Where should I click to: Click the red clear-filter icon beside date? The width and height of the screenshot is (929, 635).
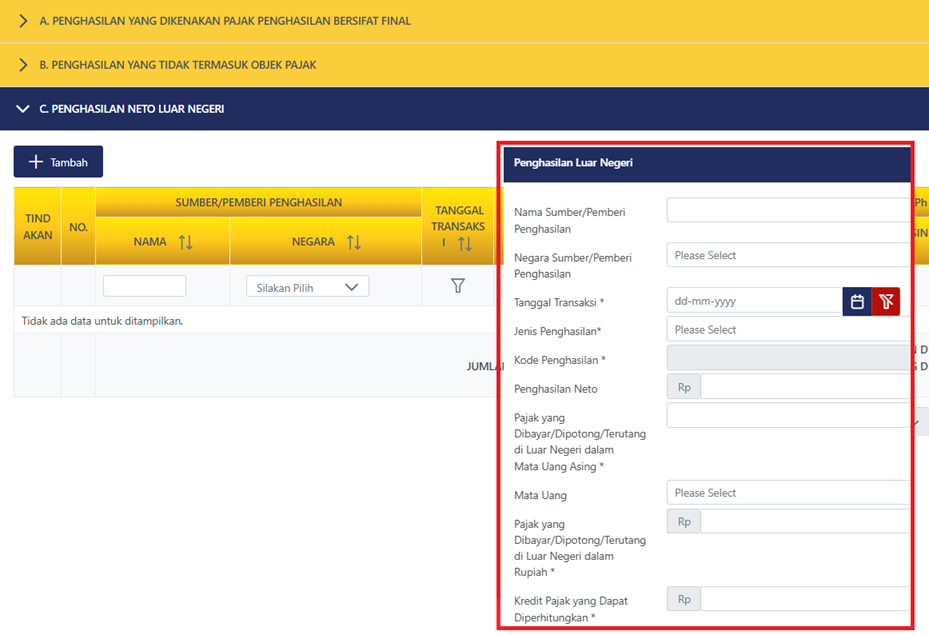click(x=886, y=301)
